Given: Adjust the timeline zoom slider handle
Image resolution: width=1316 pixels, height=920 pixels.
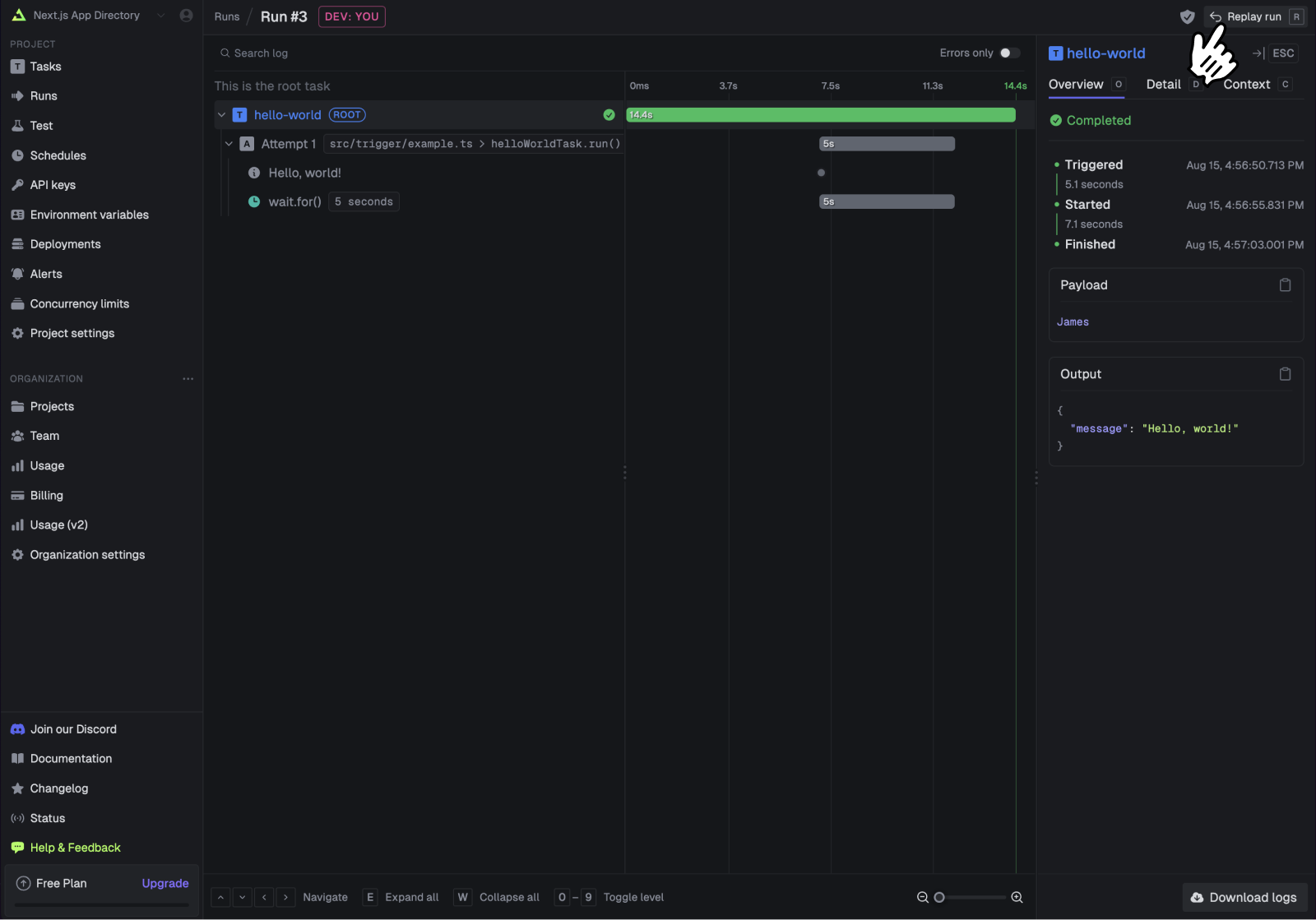Looking at the screenshot, I should (x=939, y=898).
